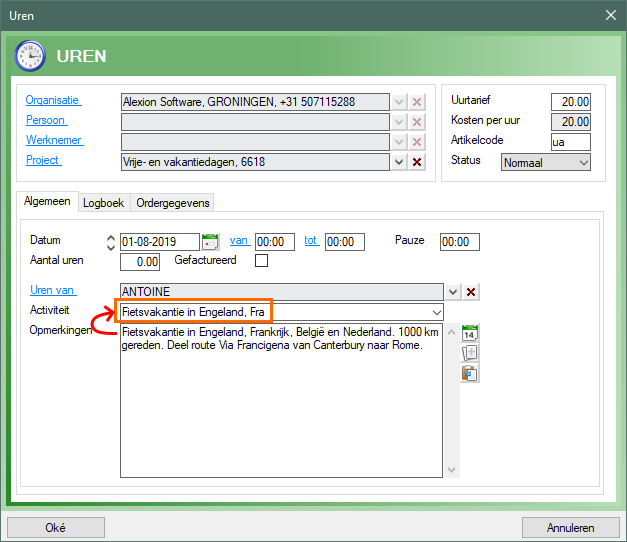The height and width of the screenshot is (542, 627).
Task: Click the Oké button
Action: 56,528
